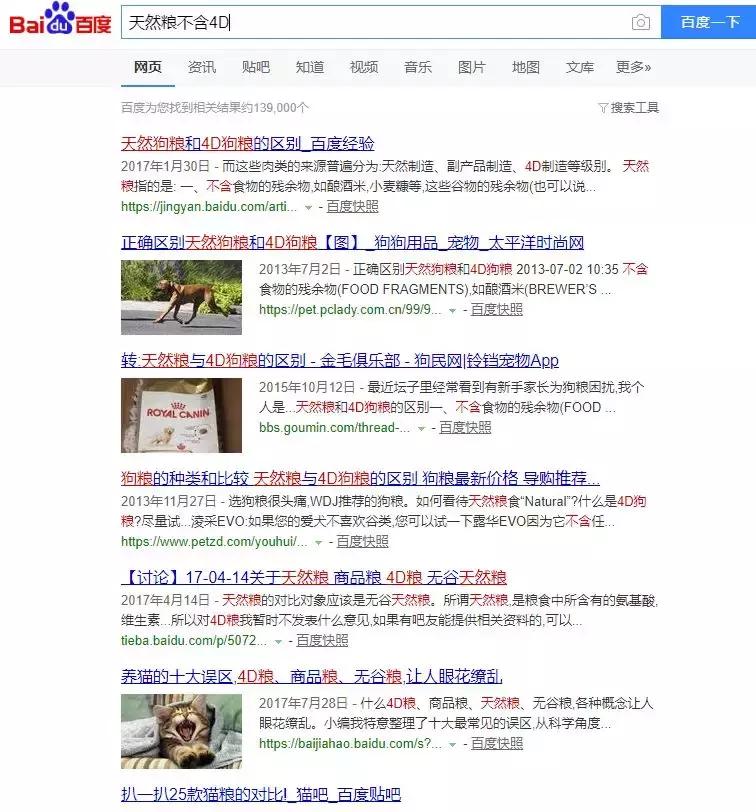This screenshot has width=756, height=812.
Task: Click snippet date 2017年7月28日
Action: click(x=303, y=703)
